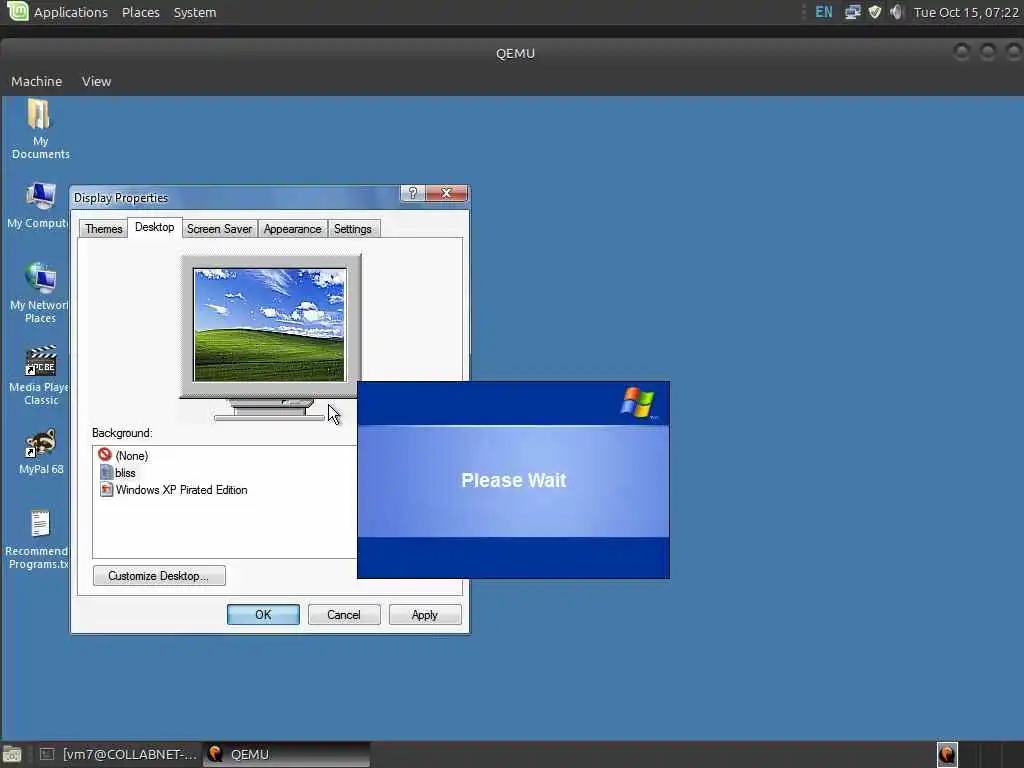
Task: Click the clock showing Tue Oct 15, 07:22
Action: pos(966,12)
